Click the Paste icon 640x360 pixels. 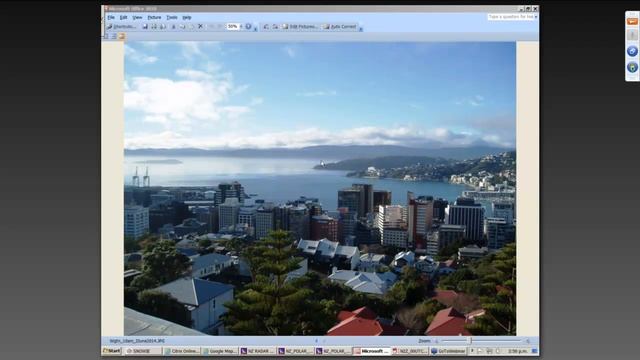[191, 27]
